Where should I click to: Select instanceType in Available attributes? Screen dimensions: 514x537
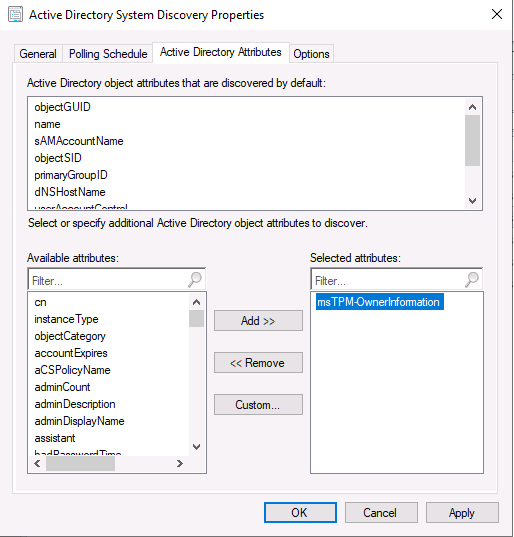[x=66, y=319]
